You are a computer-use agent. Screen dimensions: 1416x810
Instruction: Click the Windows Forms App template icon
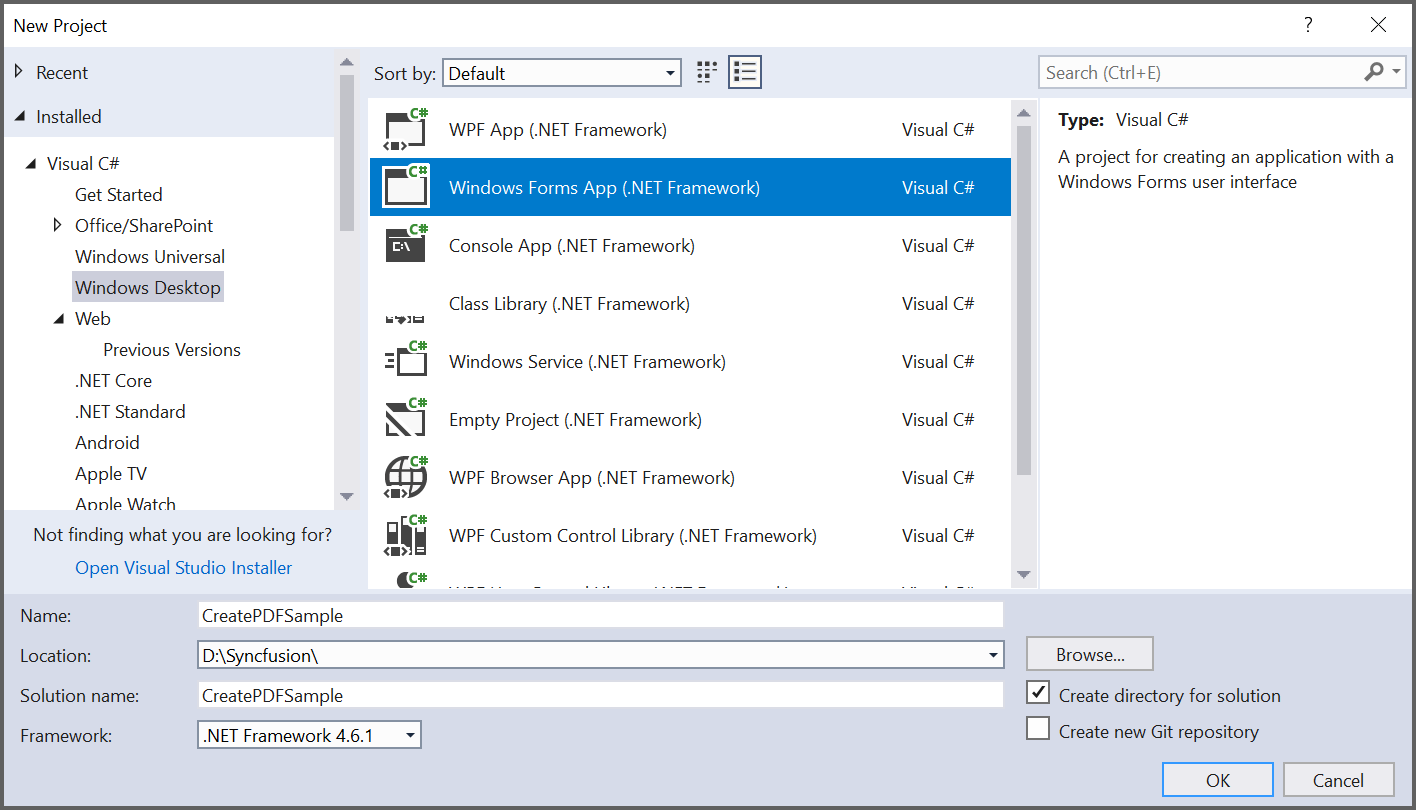point(406,188)
